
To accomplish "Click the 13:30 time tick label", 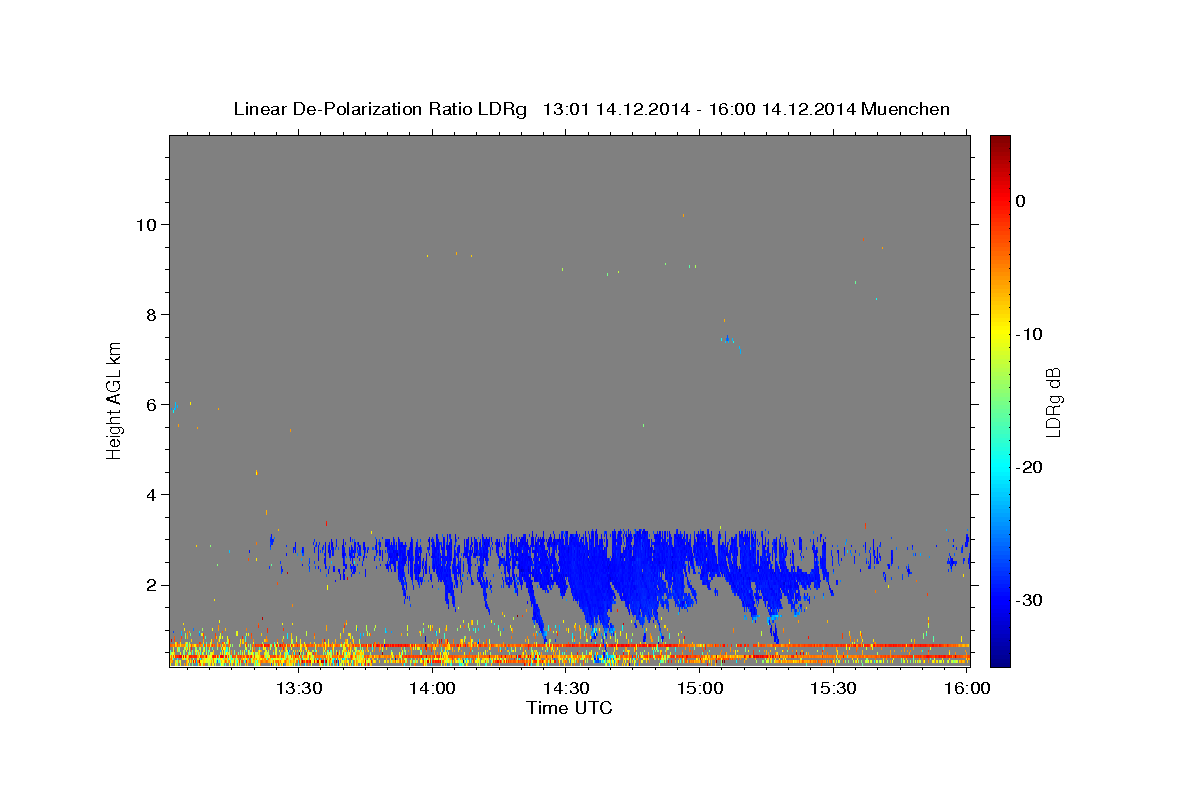I will pos(298,688).
